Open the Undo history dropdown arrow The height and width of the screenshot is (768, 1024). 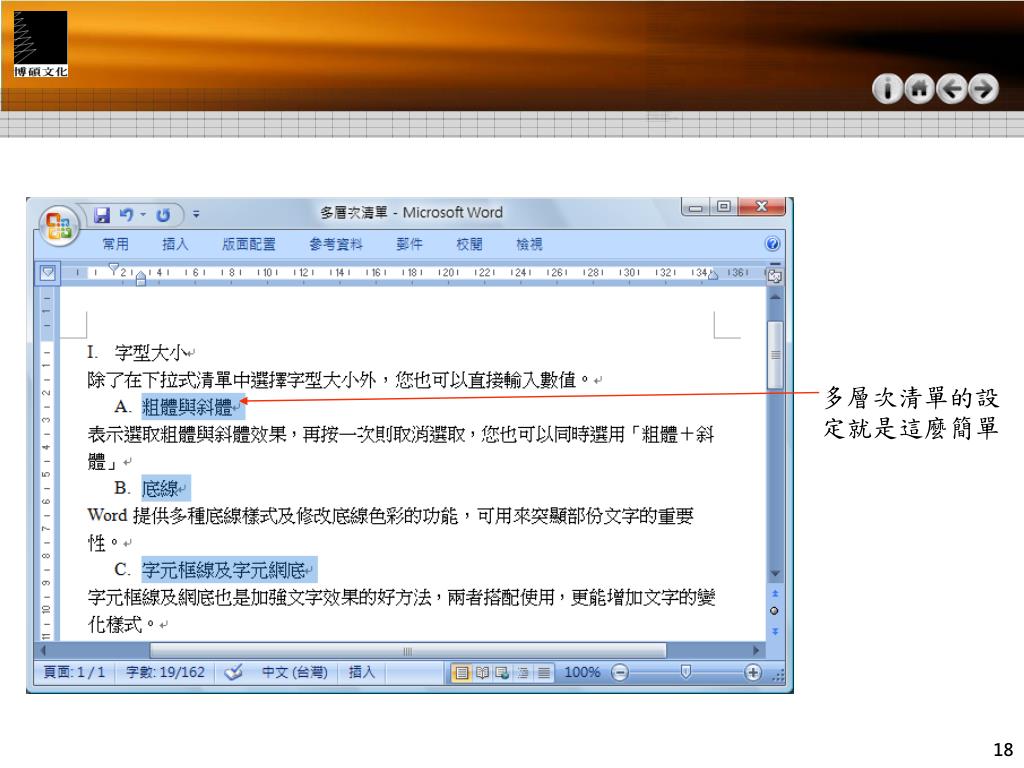143,214
